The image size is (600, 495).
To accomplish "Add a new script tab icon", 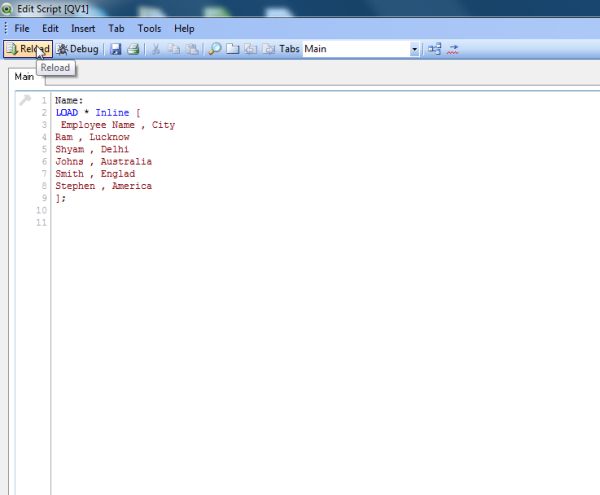I will pos(233,49).
